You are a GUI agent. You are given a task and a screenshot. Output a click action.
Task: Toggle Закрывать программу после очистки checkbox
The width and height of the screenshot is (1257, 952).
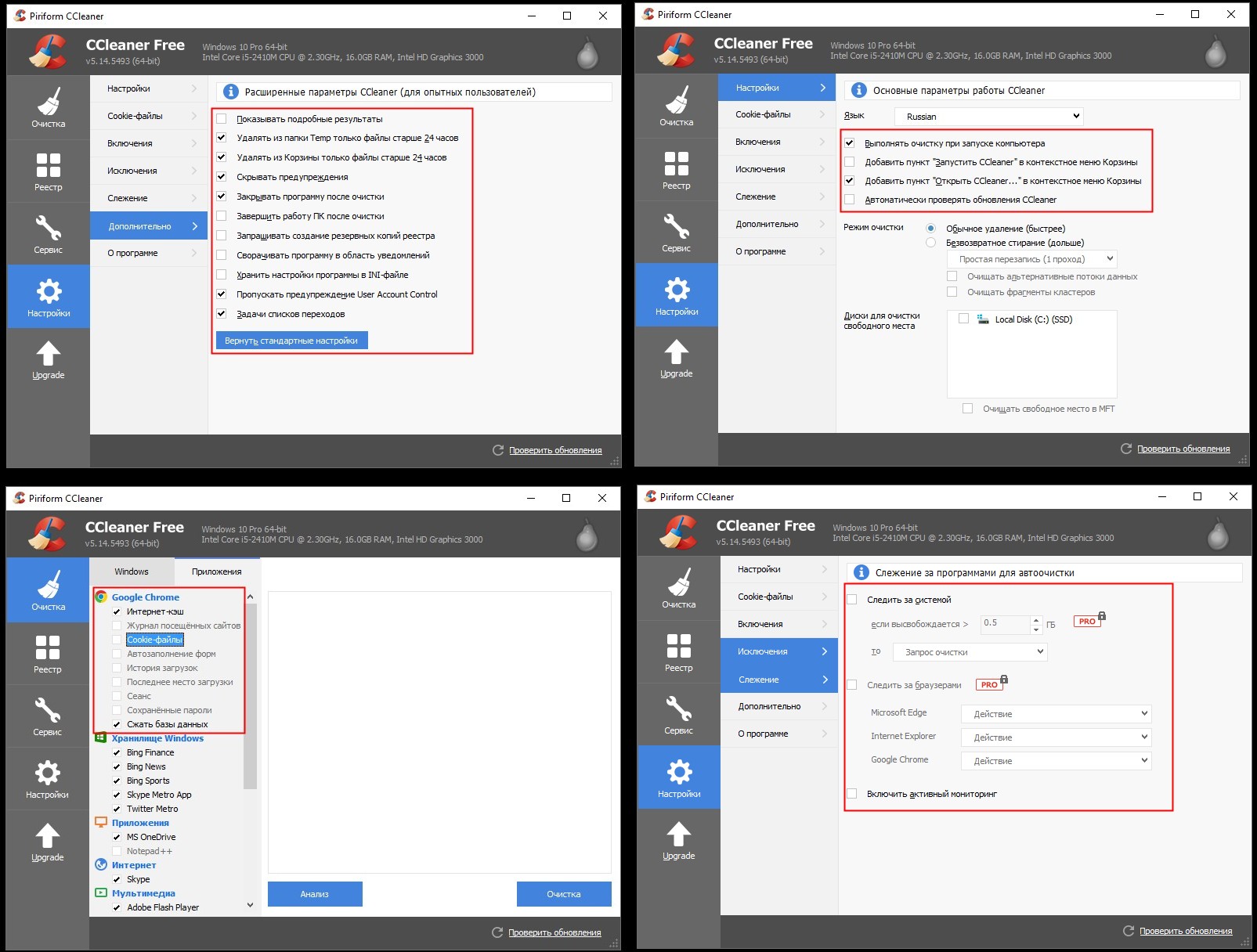click(x=222, y=197)
